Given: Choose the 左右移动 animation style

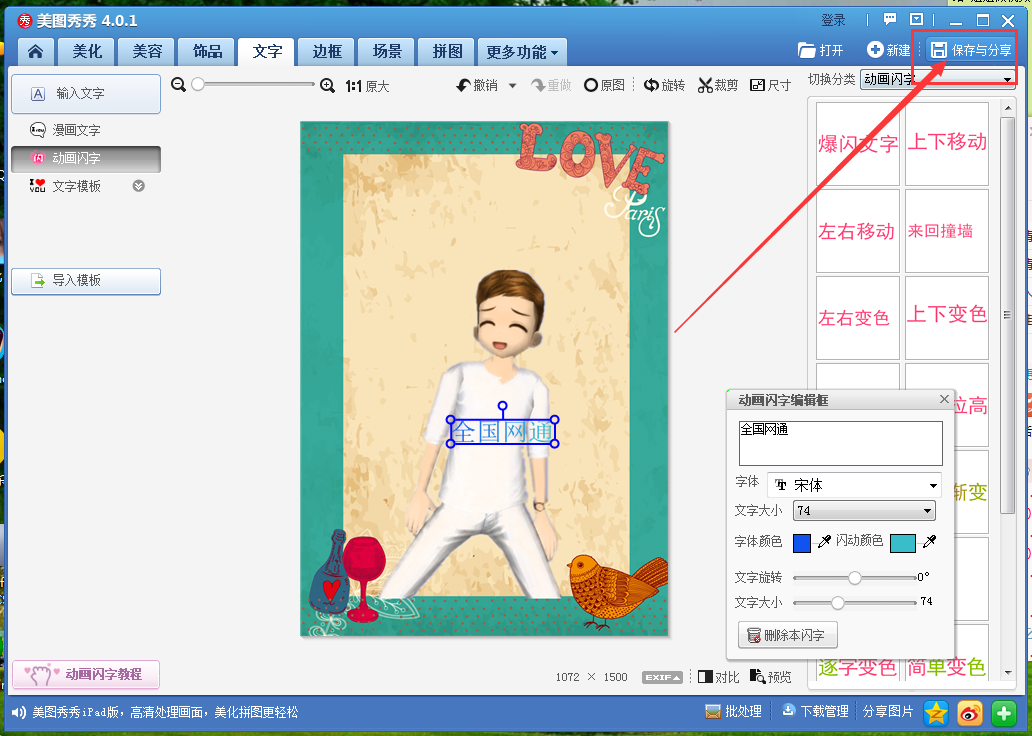Looking at the screenshot, I should [x=858, y=231].
